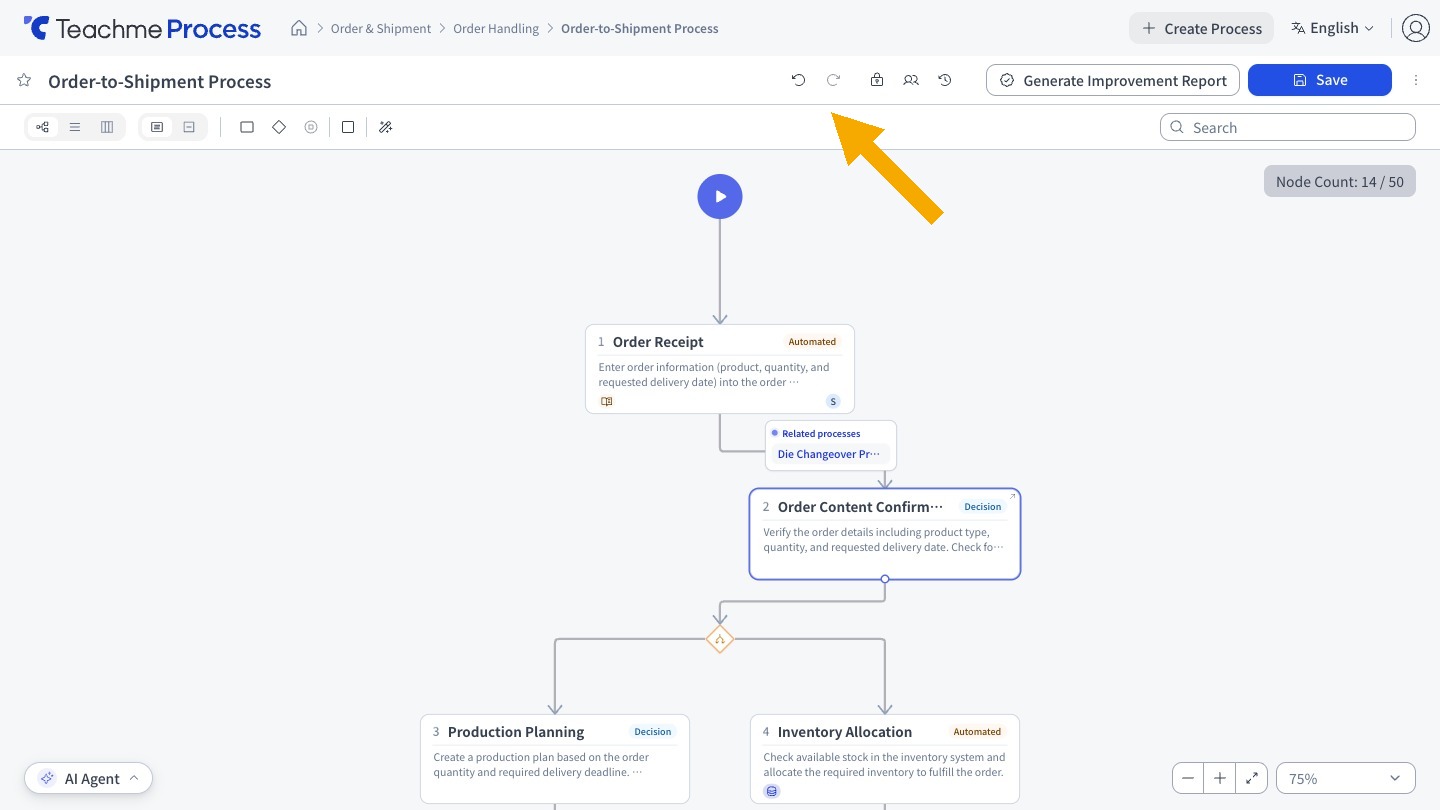Open the three-dot more options menu
The width and height of the screenshot is (1440, 810).
1416,80
